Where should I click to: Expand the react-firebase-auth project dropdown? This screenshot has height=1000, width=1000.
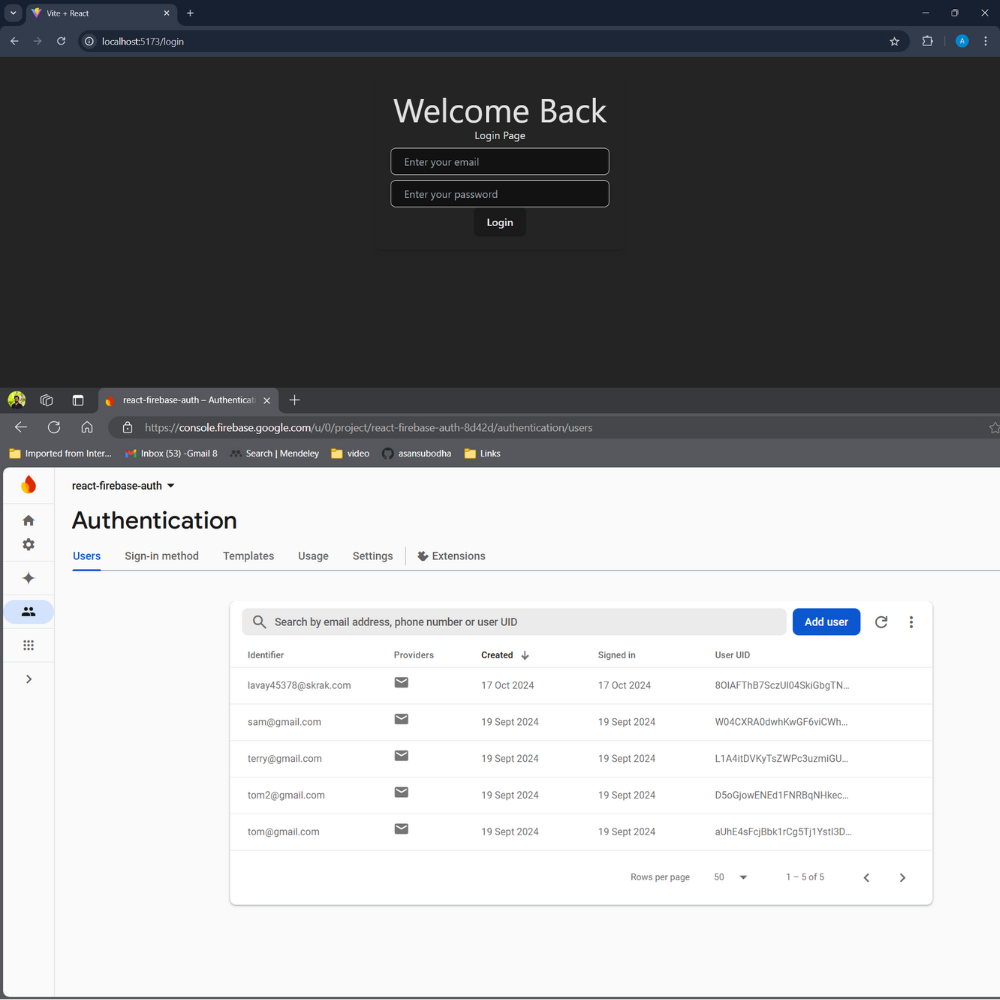[170, 486]
